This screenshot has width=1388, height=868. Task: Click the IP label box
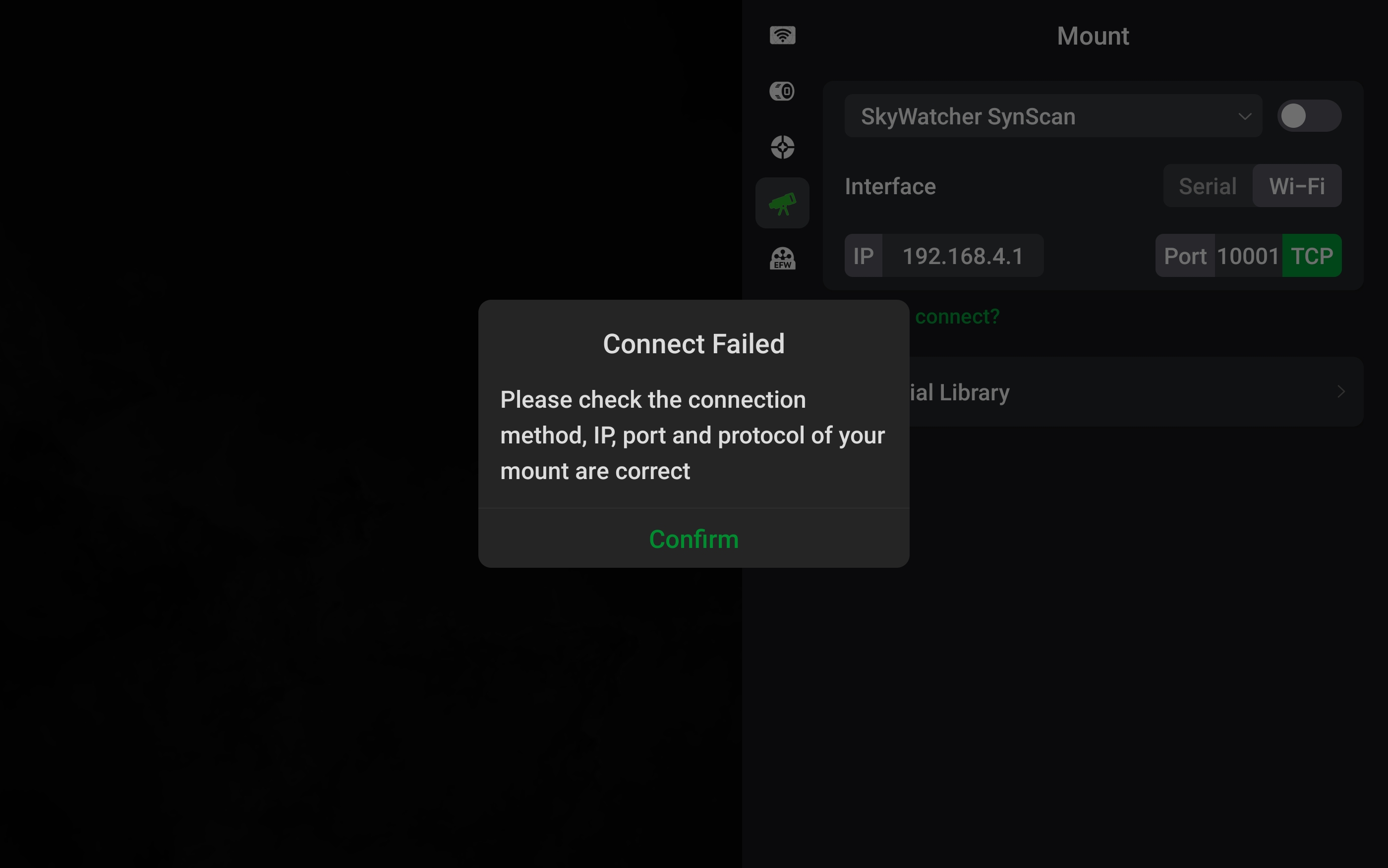863,256
